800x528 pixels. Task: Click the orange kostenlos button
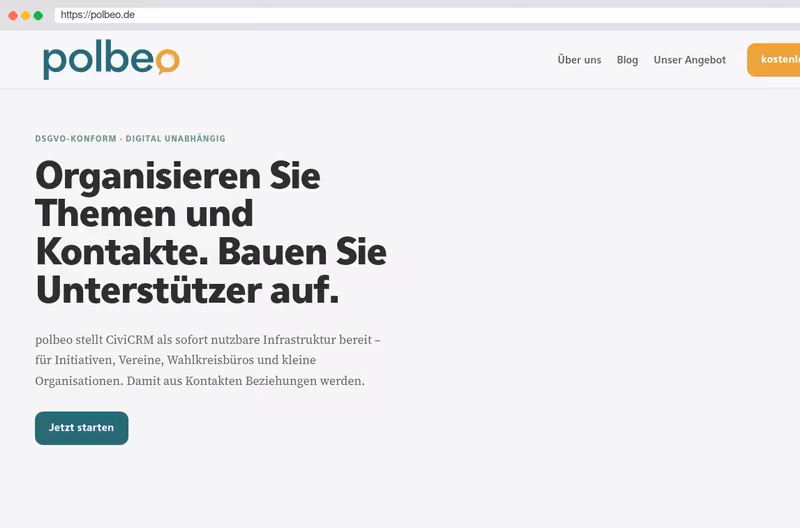(x=774, y=60)
